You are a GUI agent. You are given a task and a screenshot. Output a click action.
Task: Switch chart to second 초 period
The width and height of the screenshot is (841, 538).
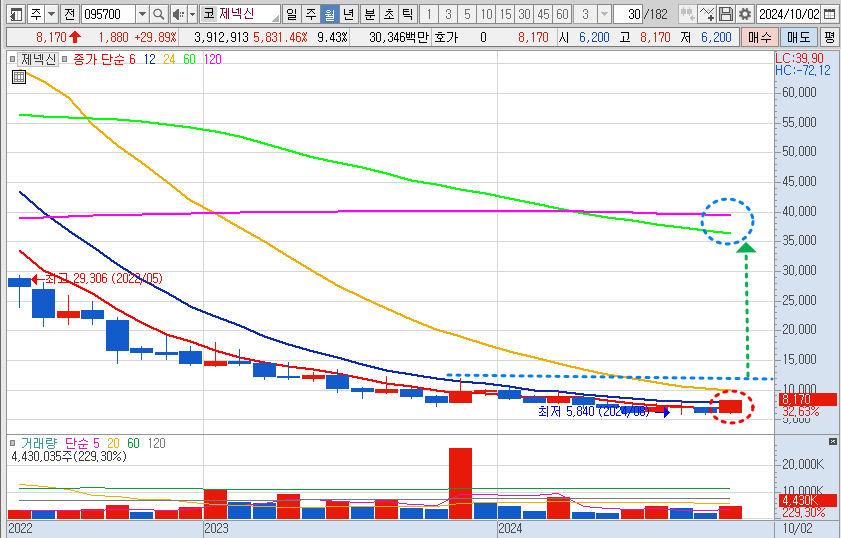tap(389, 14)
